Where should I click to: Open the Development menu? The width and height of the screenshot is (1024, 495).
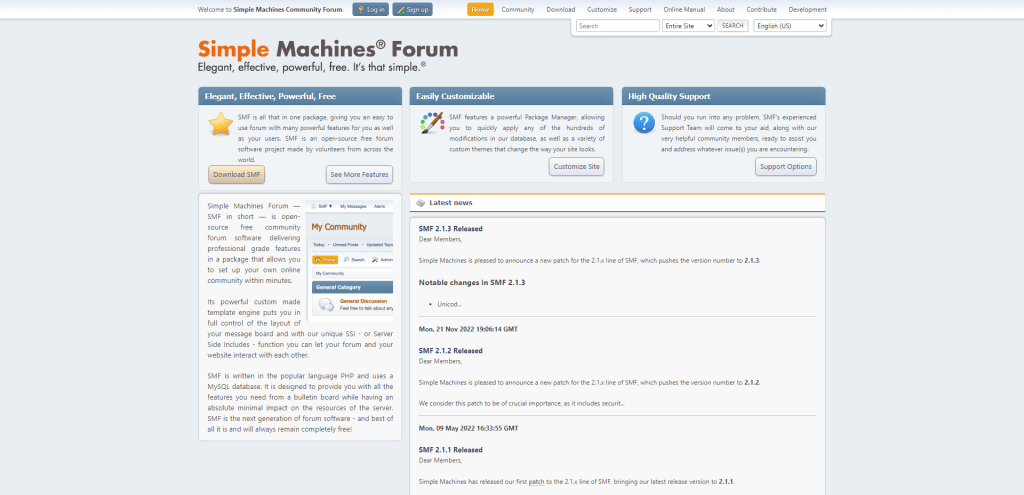click(807, 10)
